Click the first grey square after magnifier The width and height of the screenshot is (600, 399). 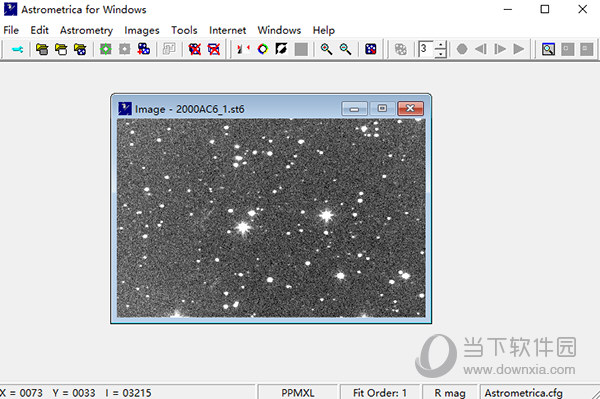(567, 49)
